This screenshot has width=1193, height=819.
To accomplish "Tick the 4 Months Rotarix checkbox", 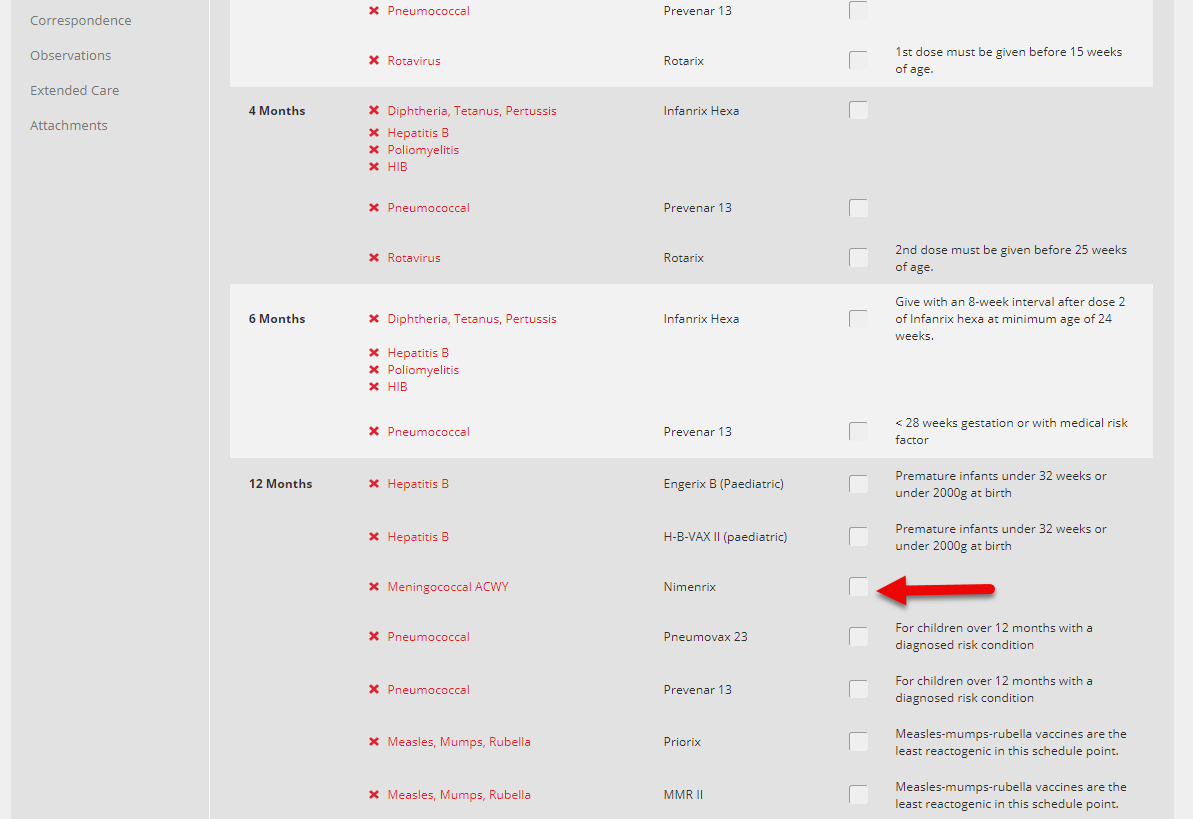I will pyautogui.click(x=858, y=258).
